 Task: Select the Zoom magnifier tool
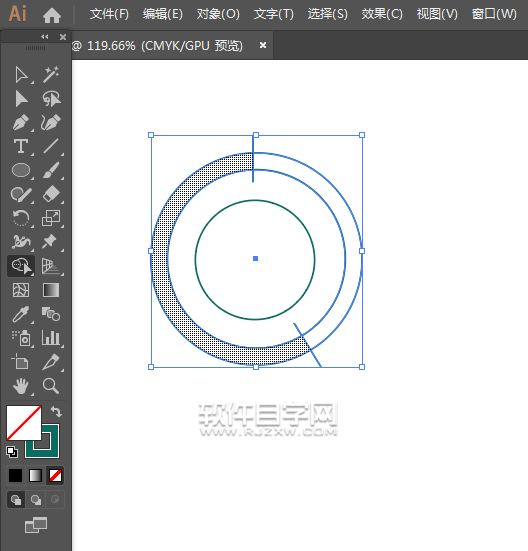(51, 385)
